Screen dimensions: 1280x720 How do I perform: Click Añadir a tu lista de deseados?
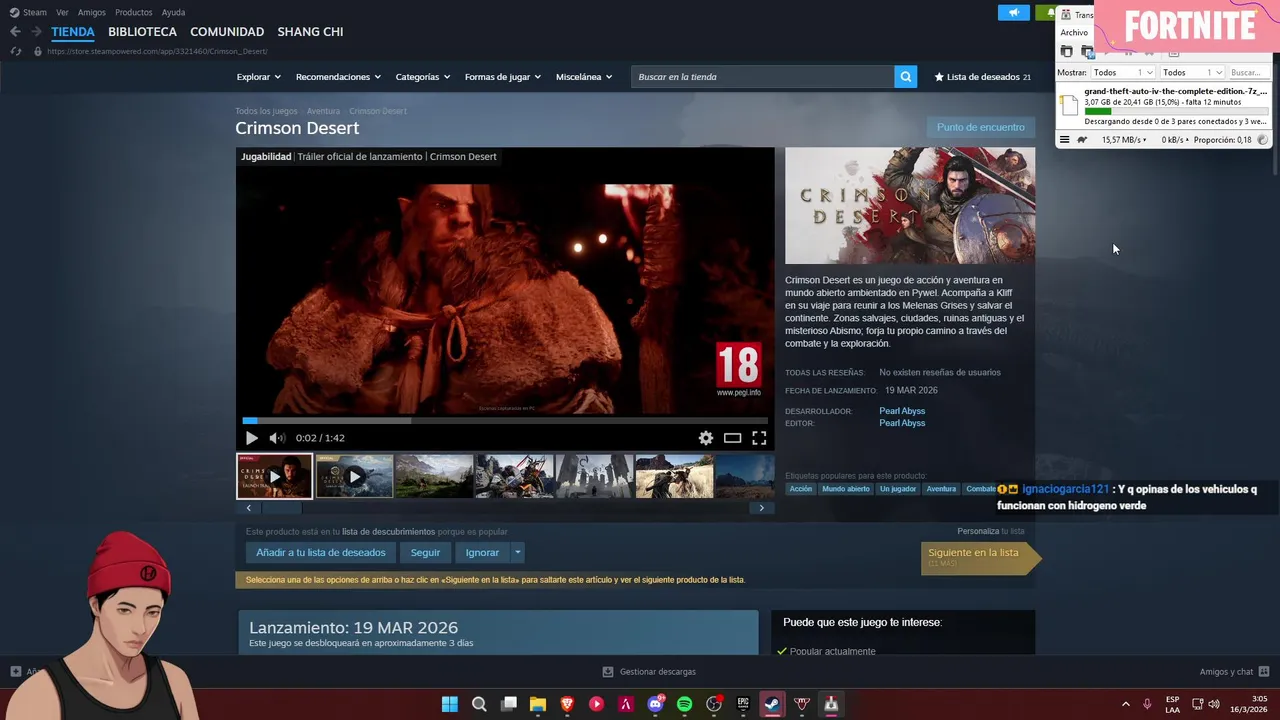point(321,552)
